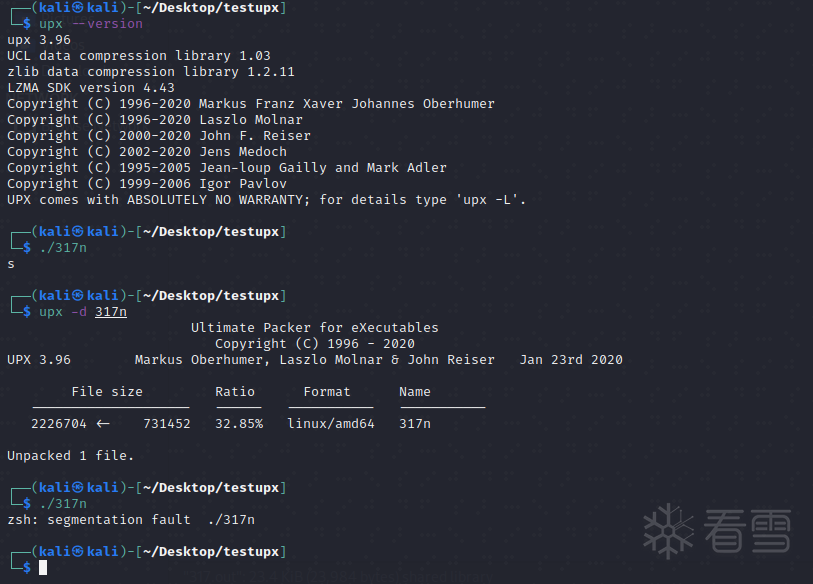Click the underlined 317n argument
The width and height of the screenshot is (813, 584).
pyautogui.click(x=111, y=312)
